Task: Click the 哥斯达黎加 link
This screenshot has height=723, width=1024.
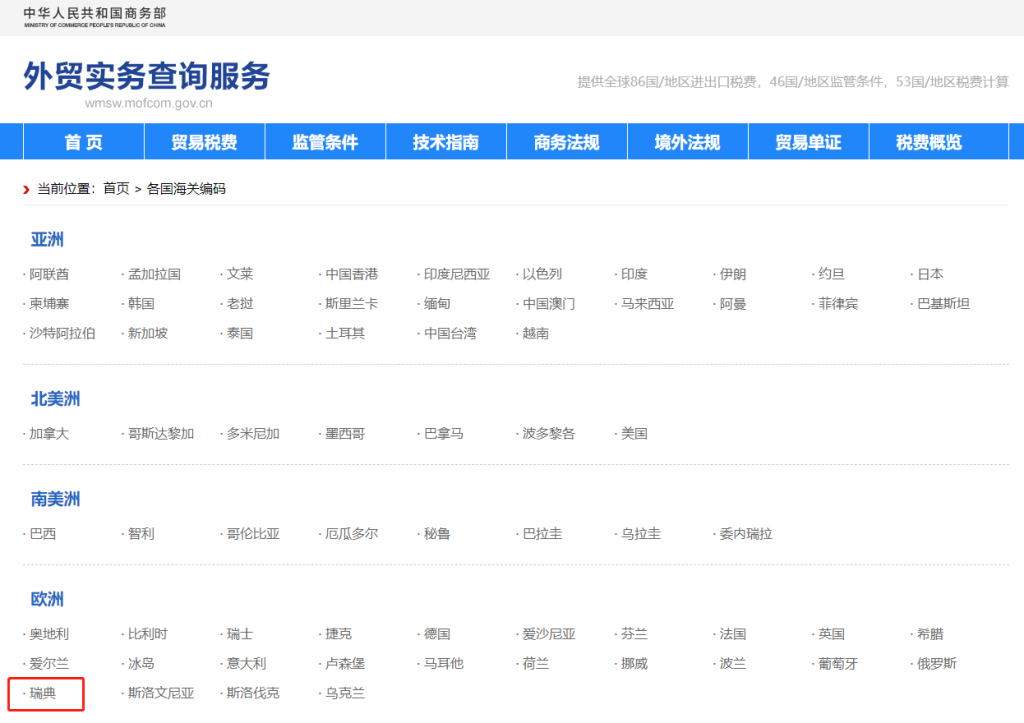Action: pos(161,434)
